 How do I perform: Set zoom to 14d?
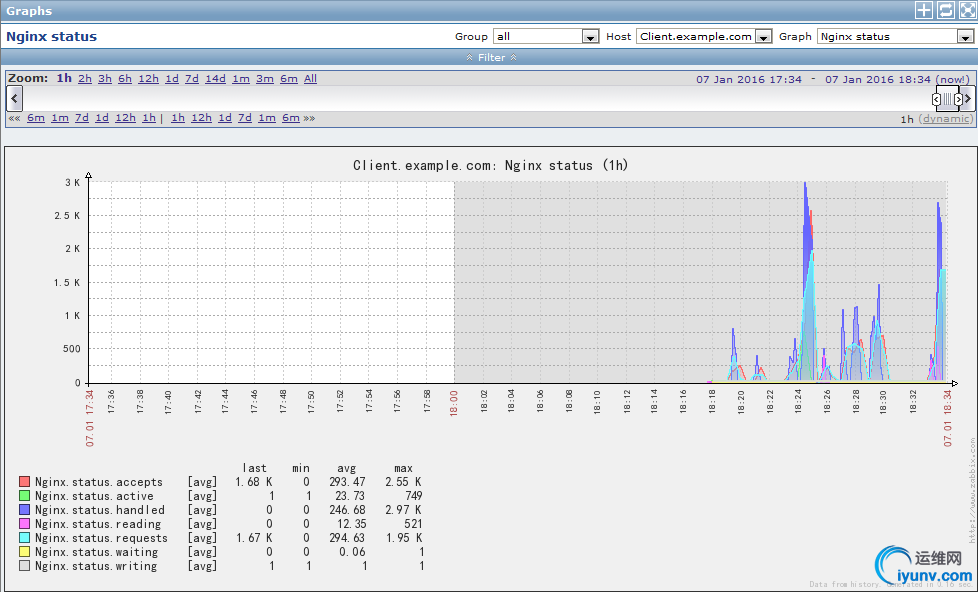[x=215, y=79]
